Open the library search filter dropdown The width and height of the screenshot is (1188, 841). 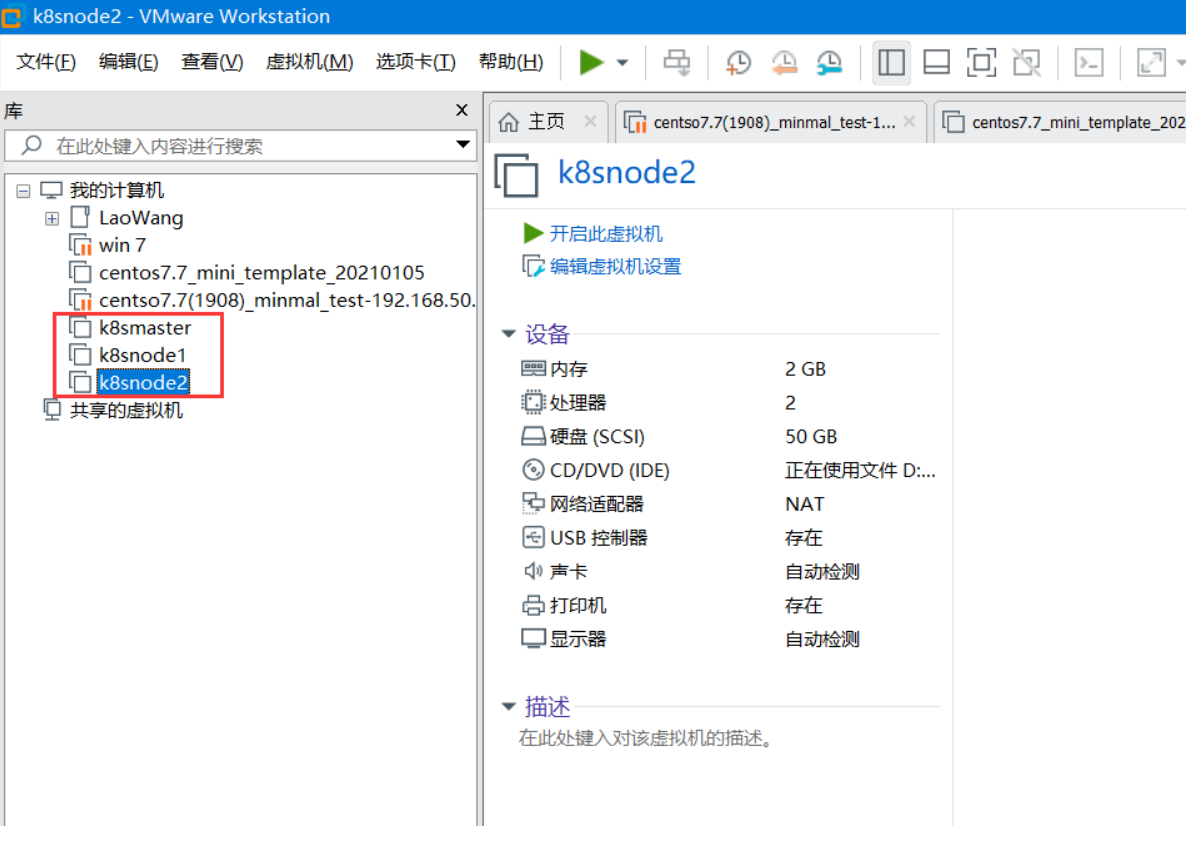[463, 145]
